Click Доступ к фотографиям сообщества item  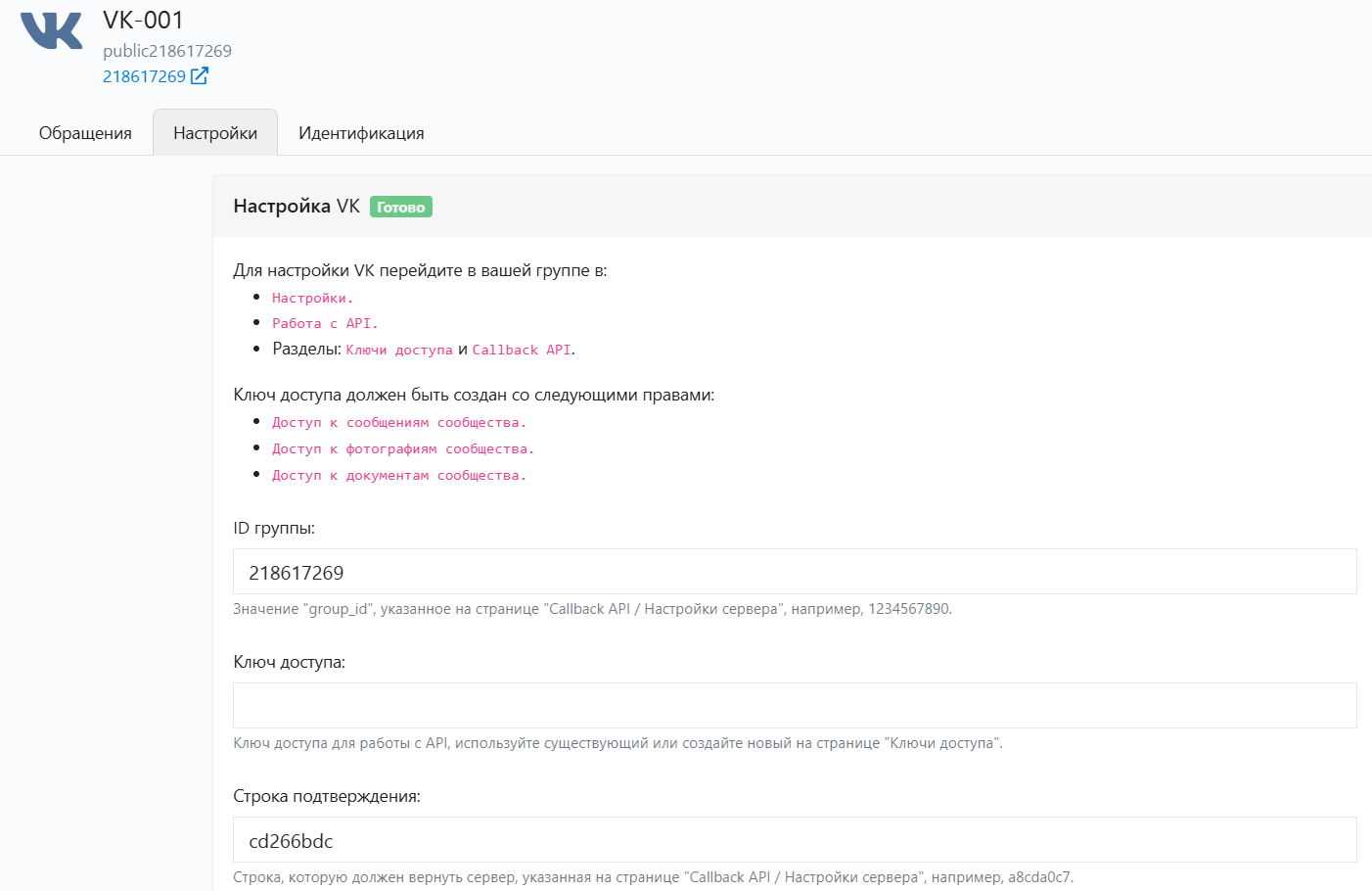(x=403, y=448)
